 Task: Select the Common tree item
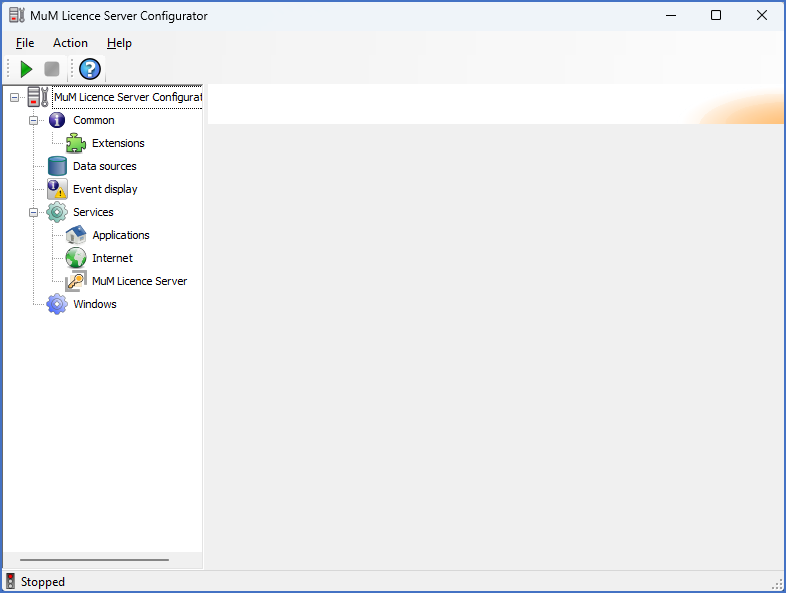(x=94, y=120)
